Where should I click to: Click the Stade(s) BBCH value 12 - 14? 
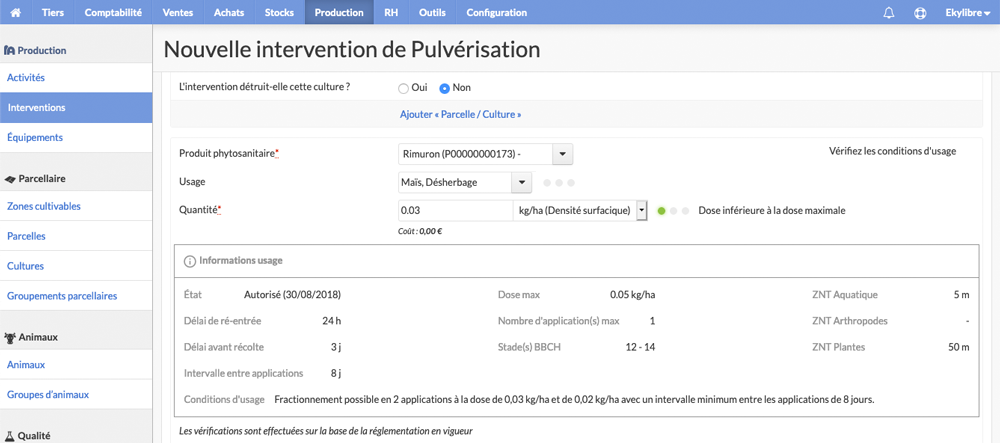tap(640, 347)
